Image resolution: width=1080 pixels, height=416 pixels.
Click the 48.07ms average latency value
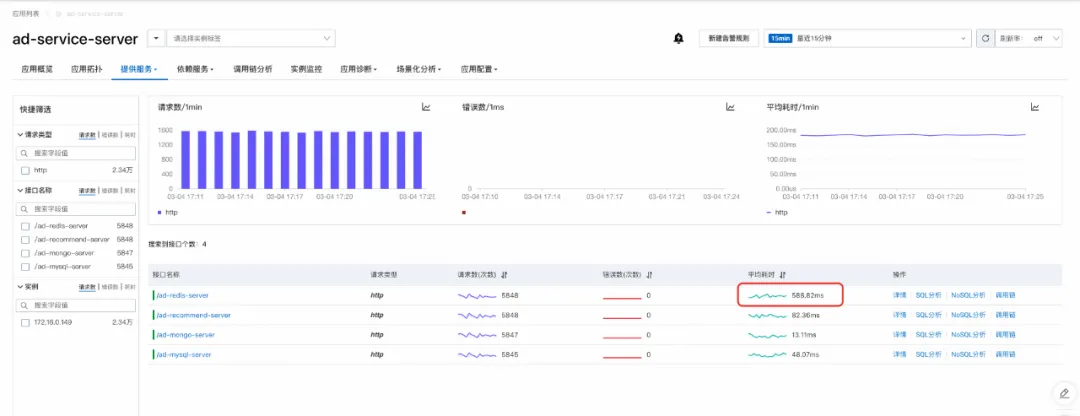point(805,355)
